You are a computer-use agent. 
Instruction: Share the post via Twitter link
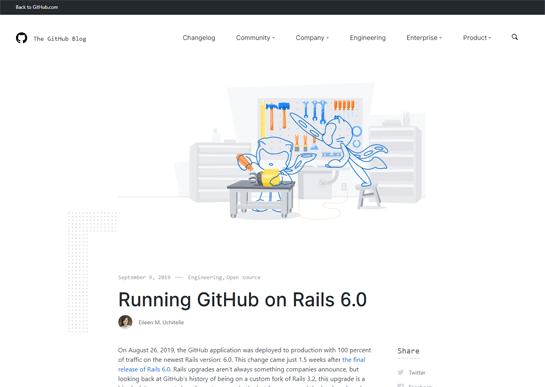coord(417,372)
